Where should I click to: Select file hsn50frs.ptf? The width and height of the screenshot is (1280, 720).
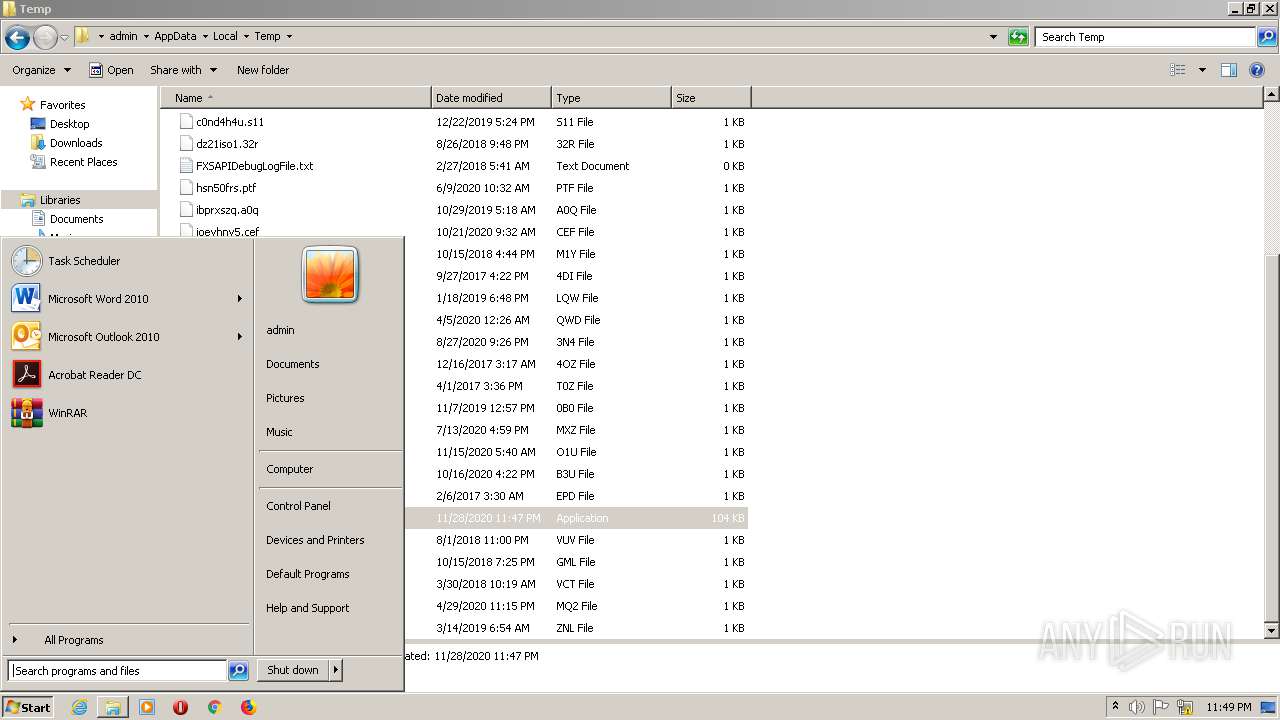tap(226, 188)
